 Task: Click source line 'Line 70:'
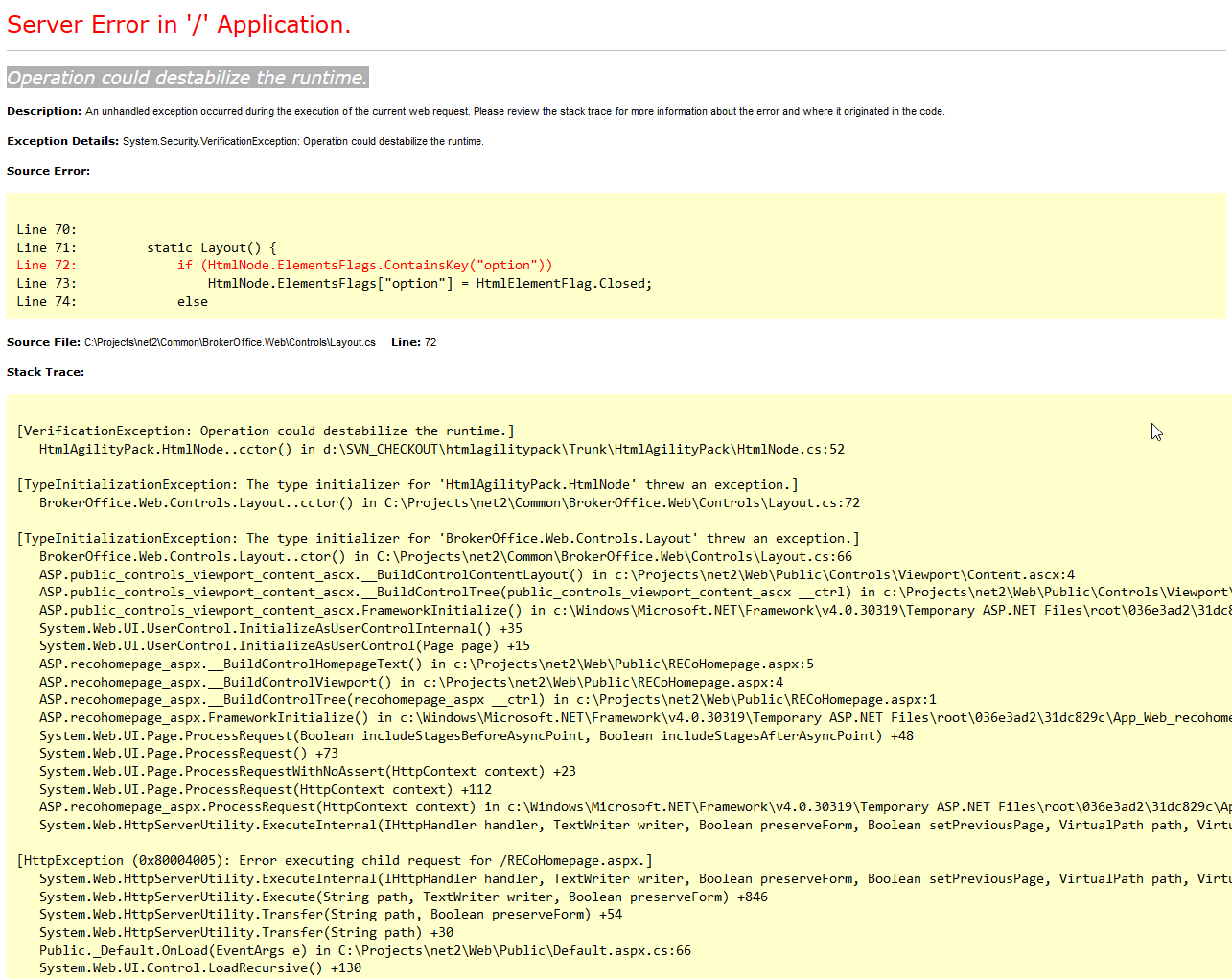click(46, 229)
